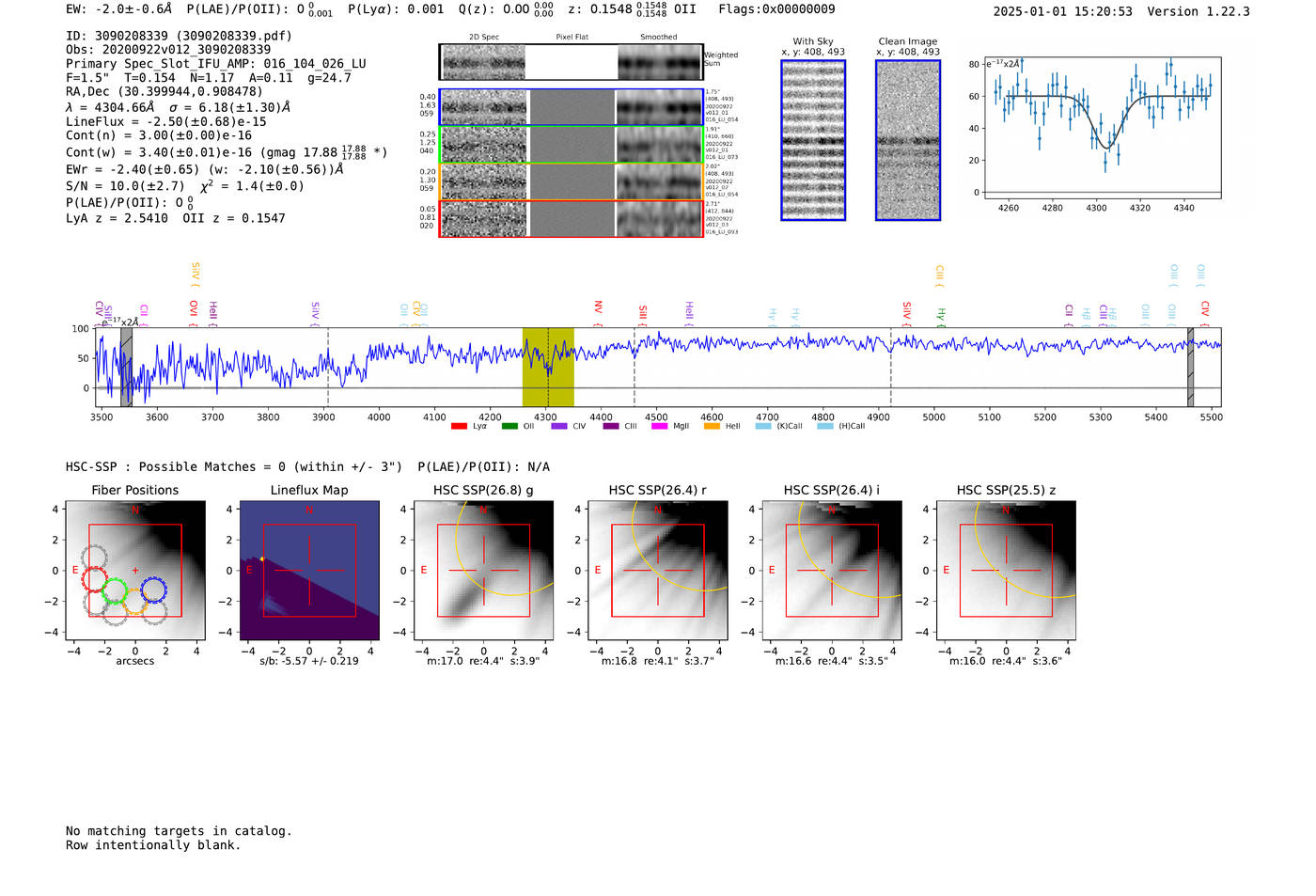1316x896 pixels.
Task: Click the 'ID: 3090208339' line
Action: coord(179,36)
